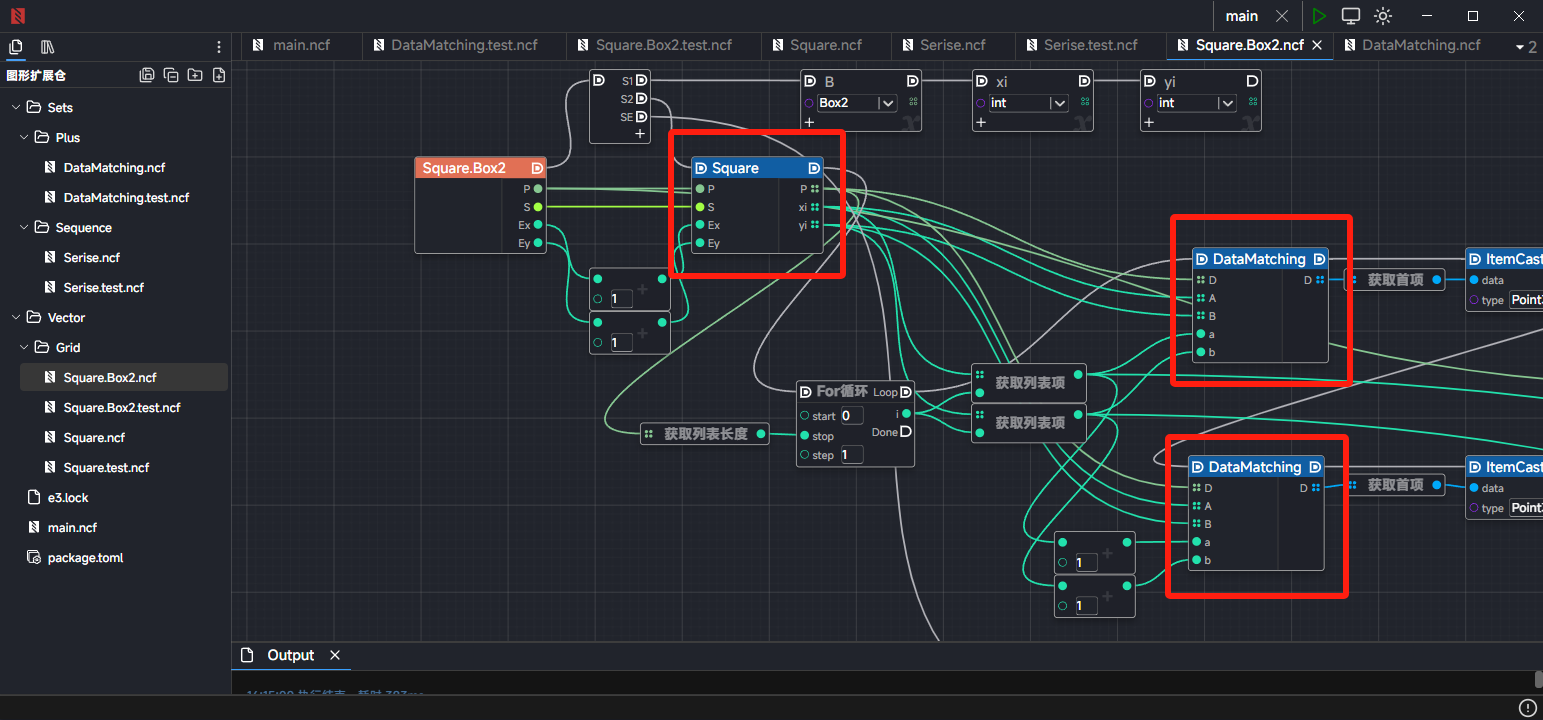Switch to the main.ncf tab
This screenshot has height=720, width=1543.
[301, 45]
